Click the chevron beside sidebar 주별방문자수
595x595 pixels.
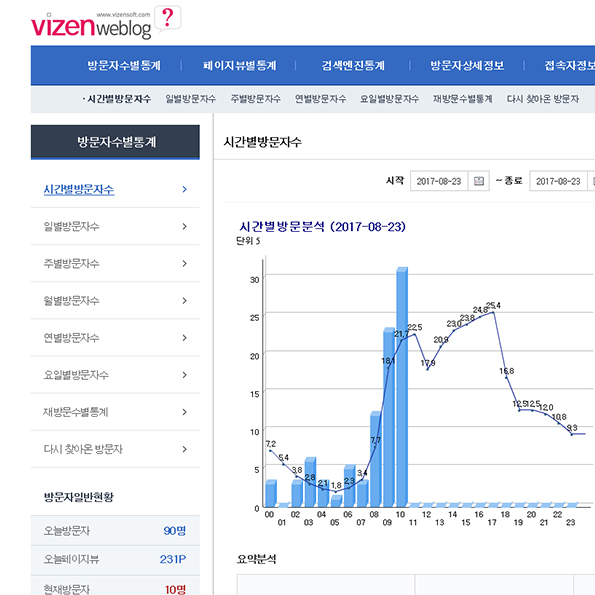[184, 263]
